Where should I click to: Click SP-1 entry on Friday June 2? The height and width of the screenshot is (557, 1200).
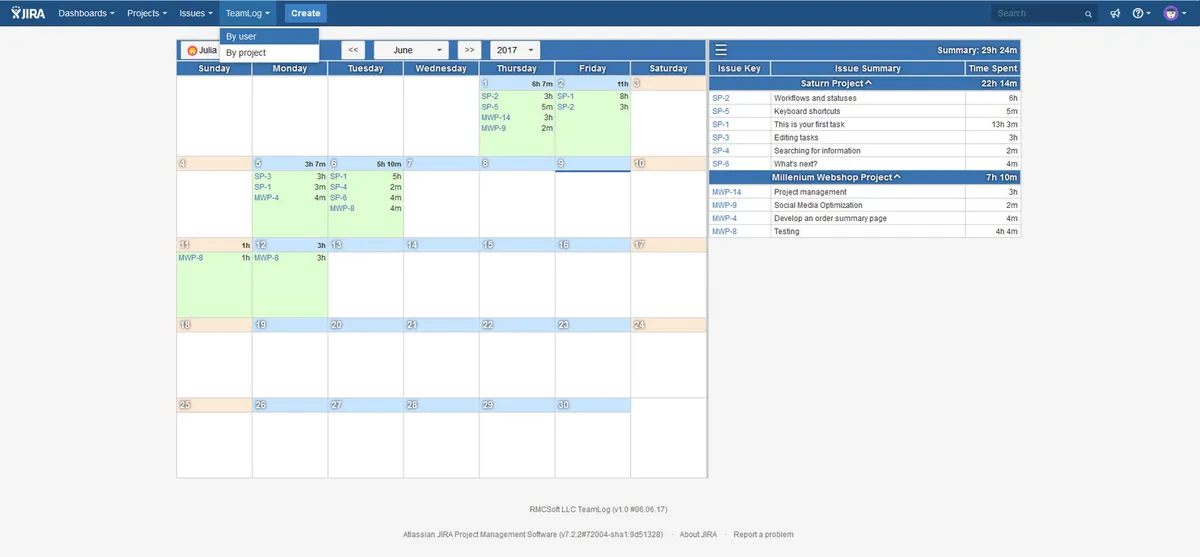[566, 96]
